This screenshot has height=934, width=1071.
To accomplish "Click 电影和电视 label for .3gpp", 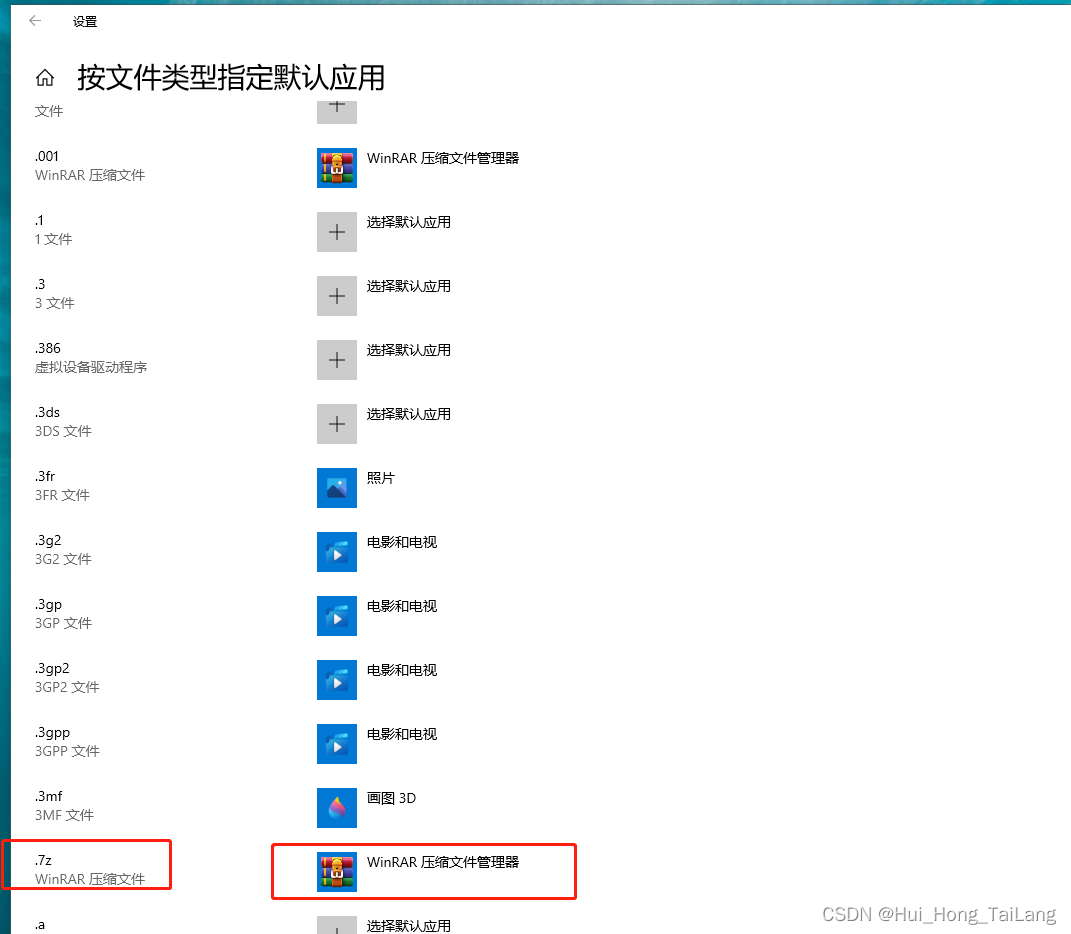I will pyautogui.click(x=402, y=734).
